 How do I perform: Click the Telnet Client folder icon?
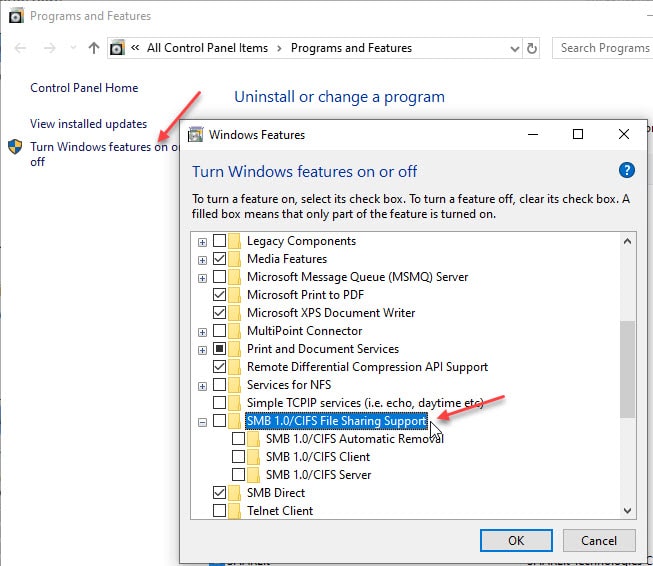pyautogui.click(x=234, y=511)
